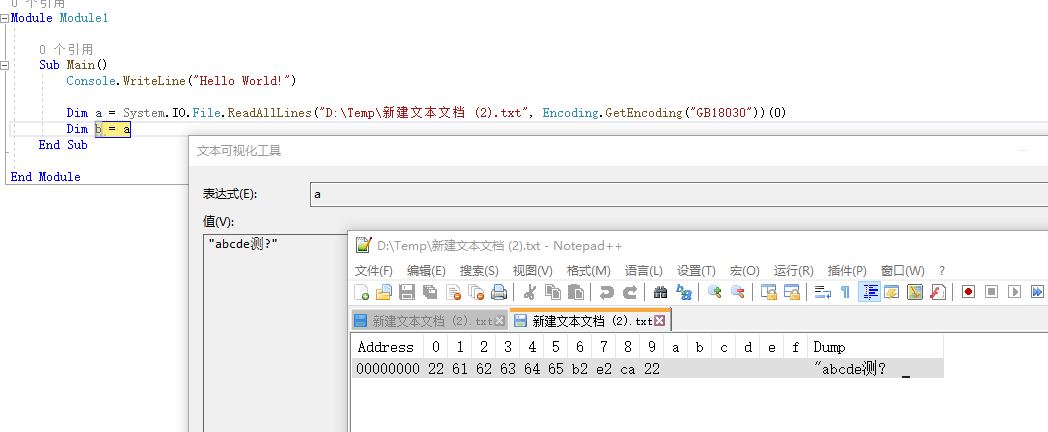Close the active second document tab

660,321
